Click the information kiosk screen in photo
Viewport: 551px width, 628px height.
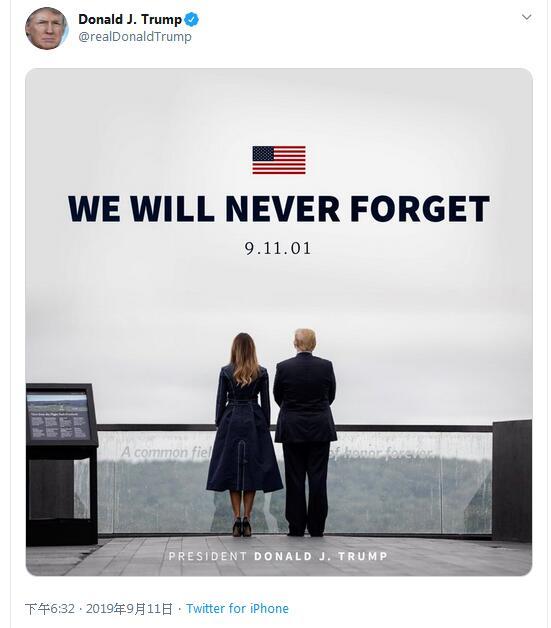(58, 417)
